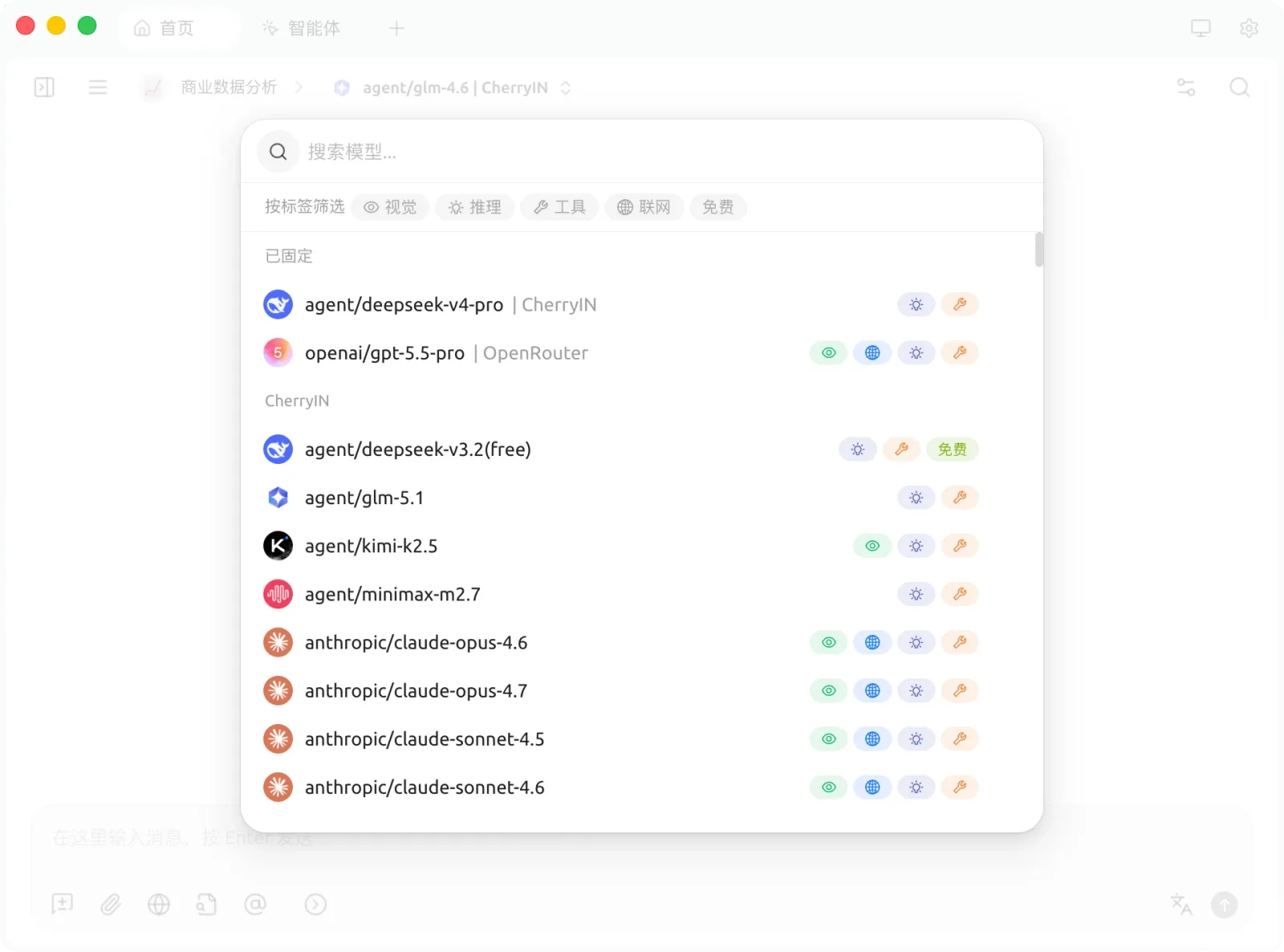The height and width of the screenshot is (952, 1284).
Task: Toggle the 联网 web filter tag
Action: (x=644, y=207)
